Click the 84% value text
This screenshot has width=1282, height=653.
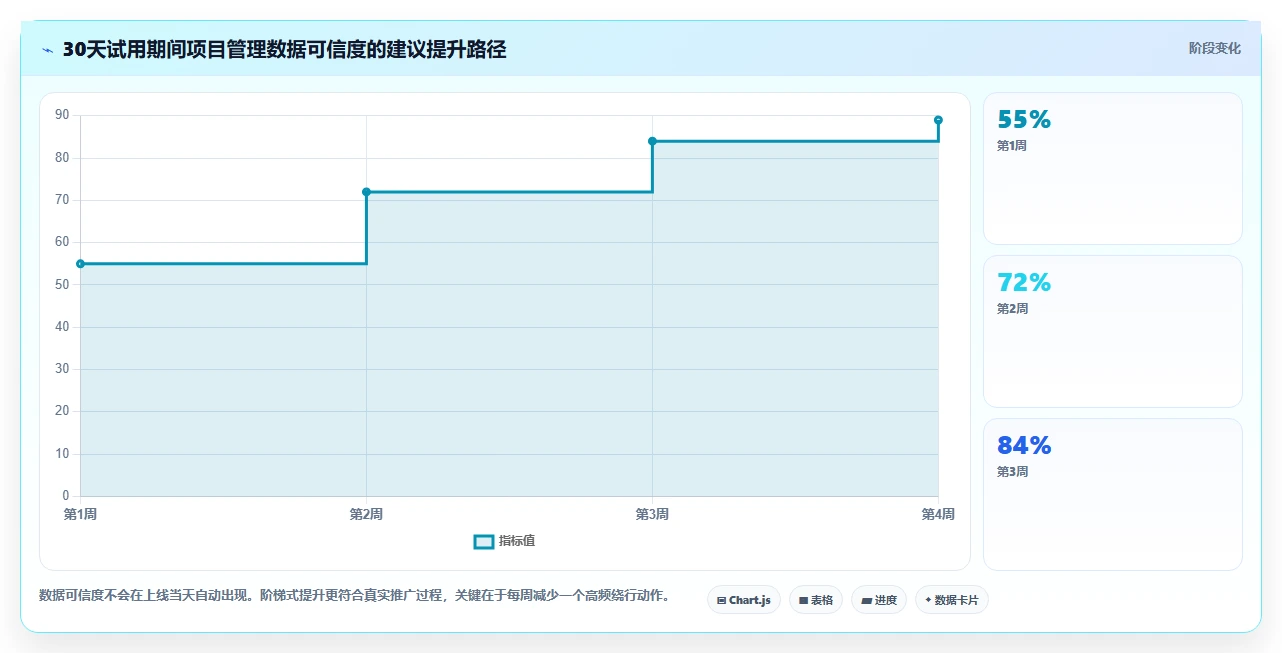click(1024, 446)
